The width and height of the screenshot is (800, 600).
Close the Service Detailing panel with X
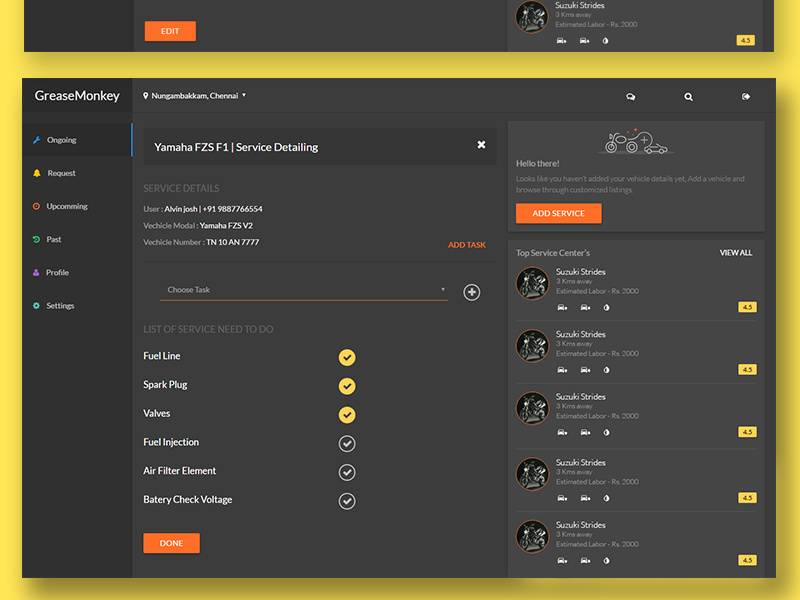tap(481, 145)
